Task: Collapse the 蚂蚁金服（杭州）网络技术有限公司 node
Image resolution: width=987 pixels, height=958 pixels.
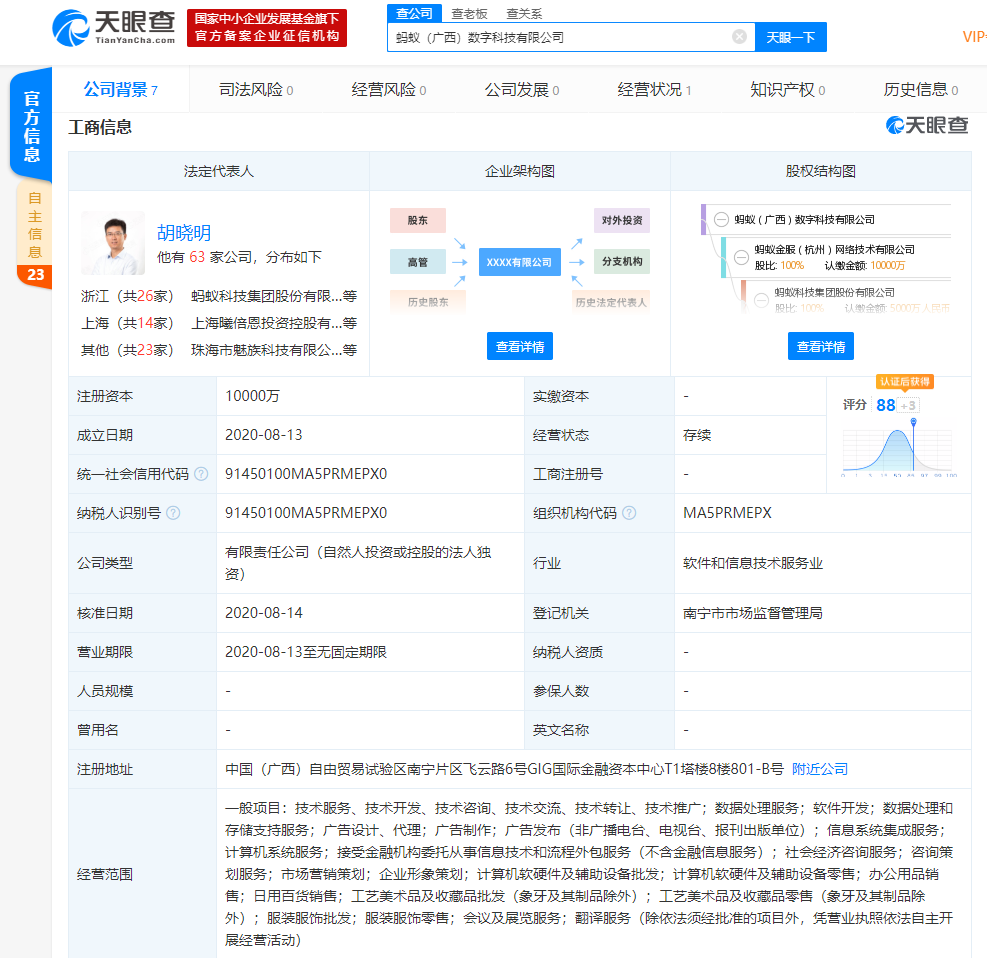Action: tap(741, 257)
